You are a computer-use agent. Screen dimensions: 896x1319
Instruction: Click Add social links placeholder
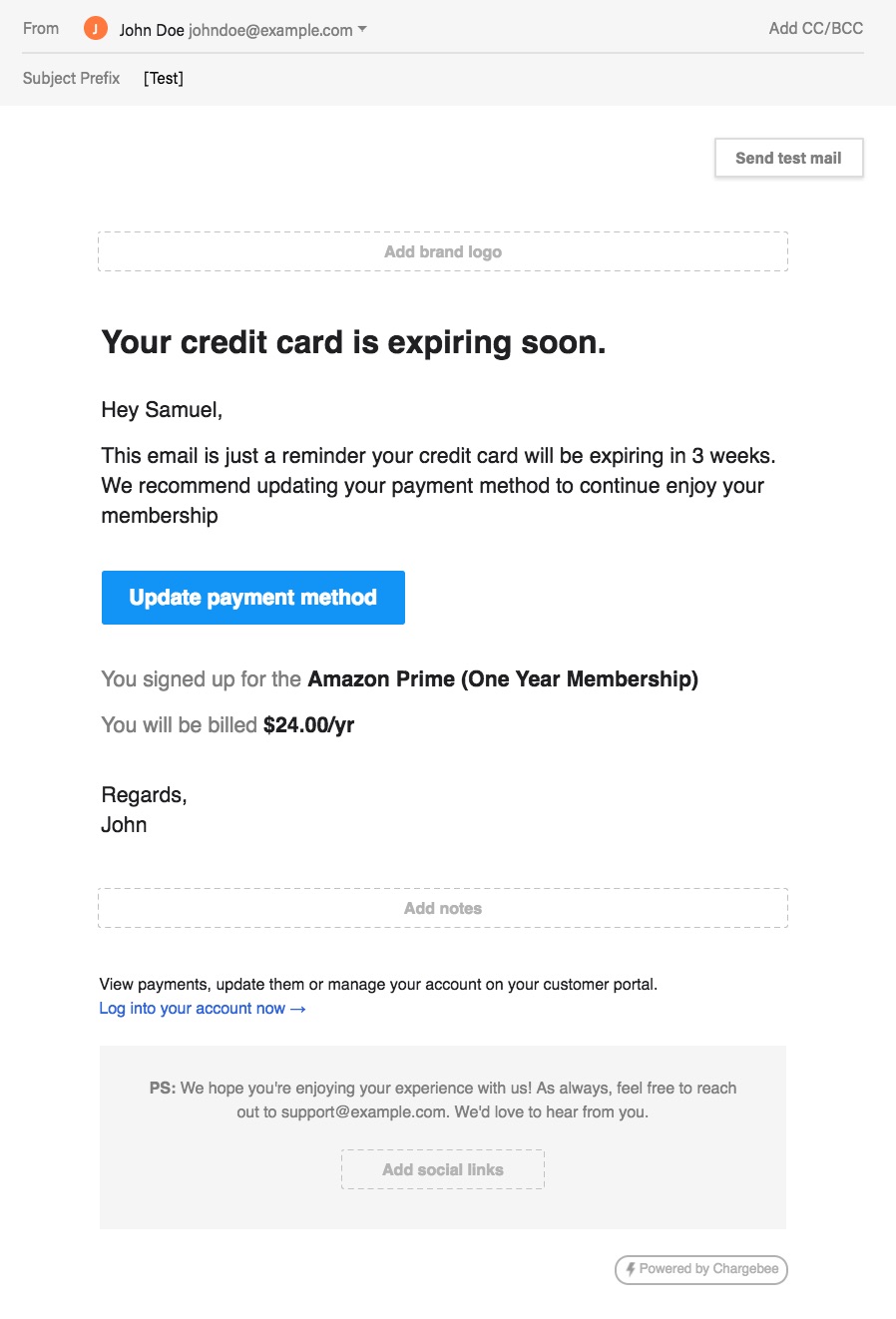443,1169
